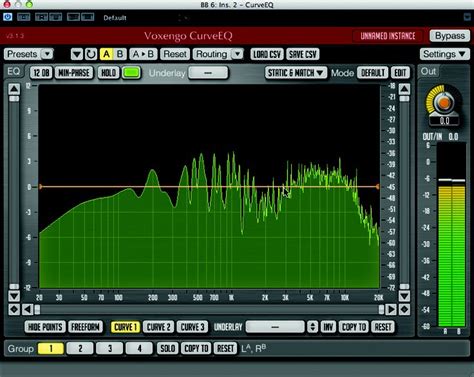This screenshot has width=474, height=377.
Task: Click the first host toolbar icon after power
Action: tap(23, 17)
